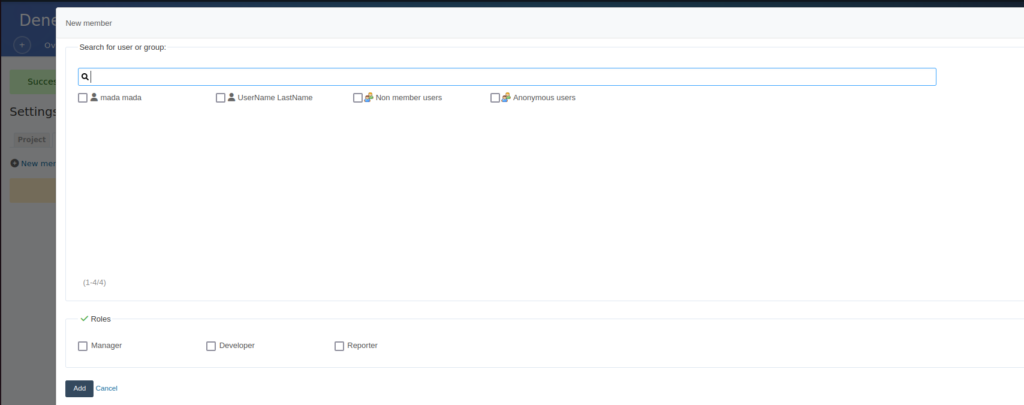Check the Reporter role box
The width and height of the screenshot is (1024, 405).
pos(339,346)
